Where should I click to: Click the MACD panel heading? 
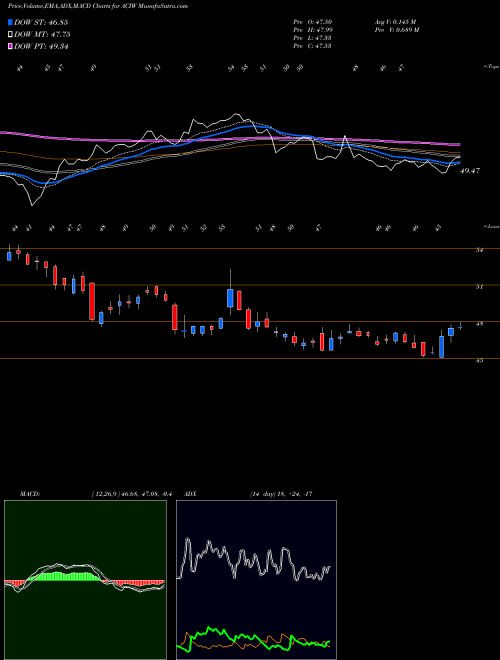[30, 494]
